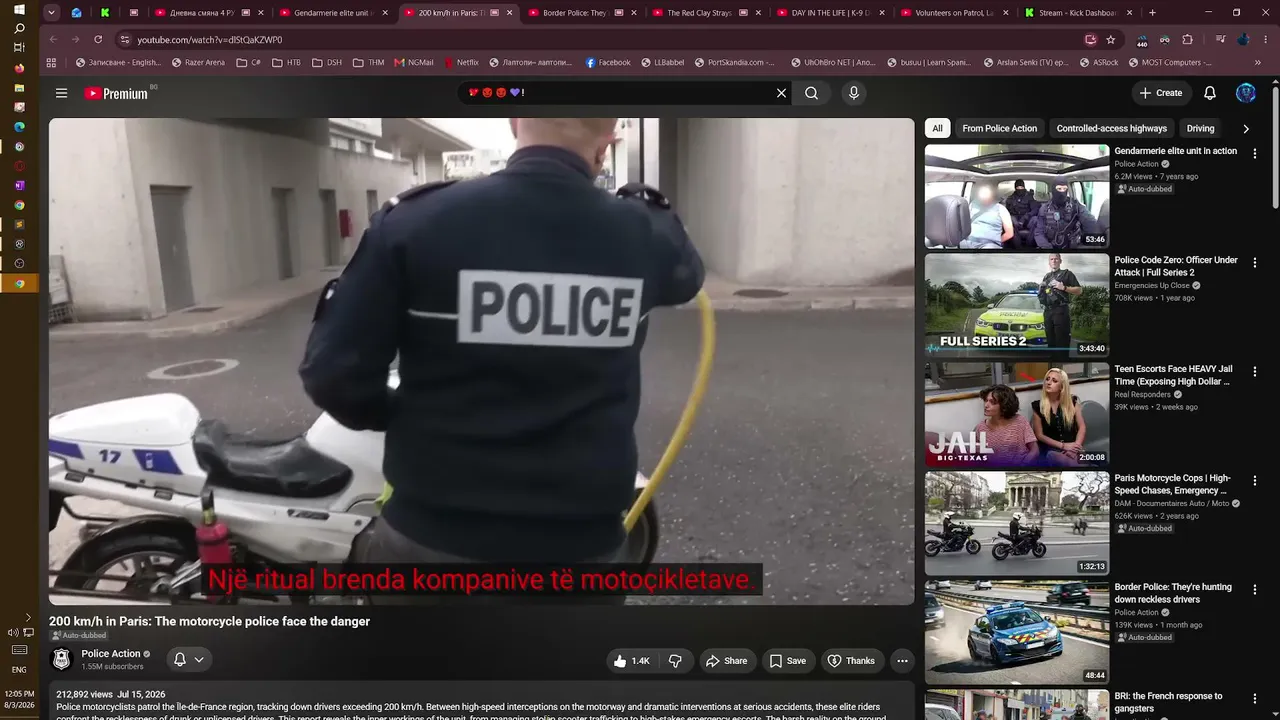Open the YouTube guide hamburger menu
1280x720 pixels.
click(x=61, y=93)
